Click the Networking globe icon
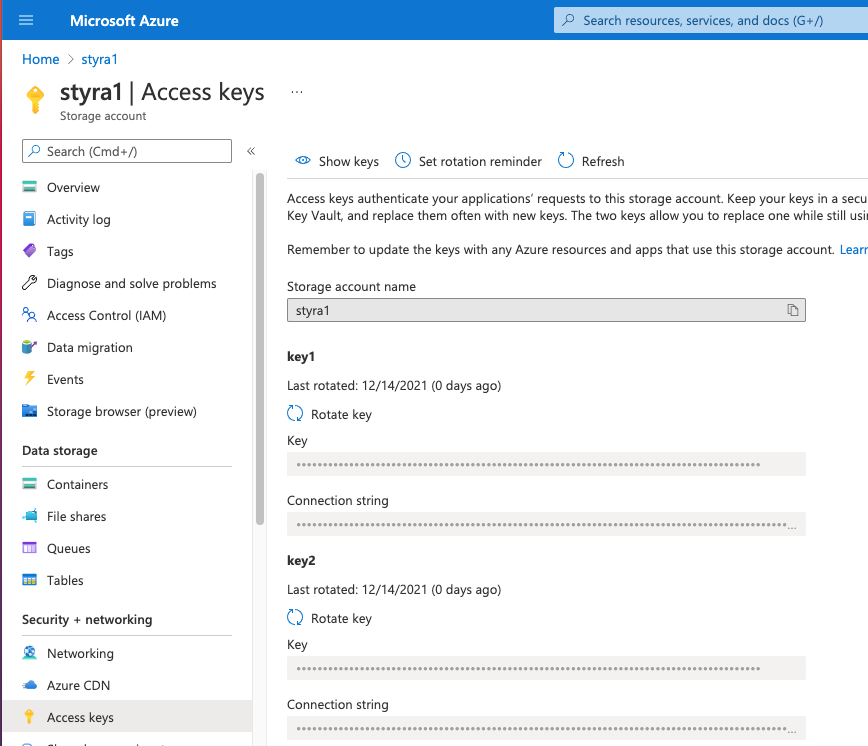Viewport: 868px width, 746px height. click(x=29, y=653)
